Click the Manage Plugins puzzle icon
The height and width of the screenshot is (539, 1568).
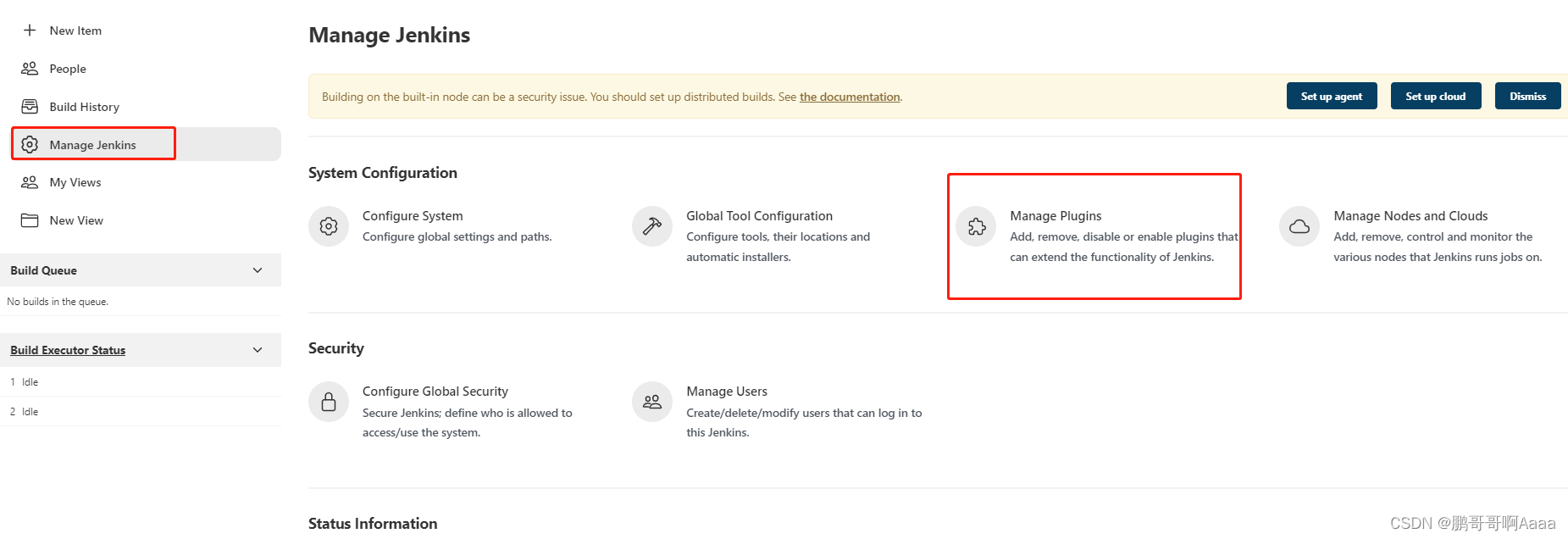[976, 226]
